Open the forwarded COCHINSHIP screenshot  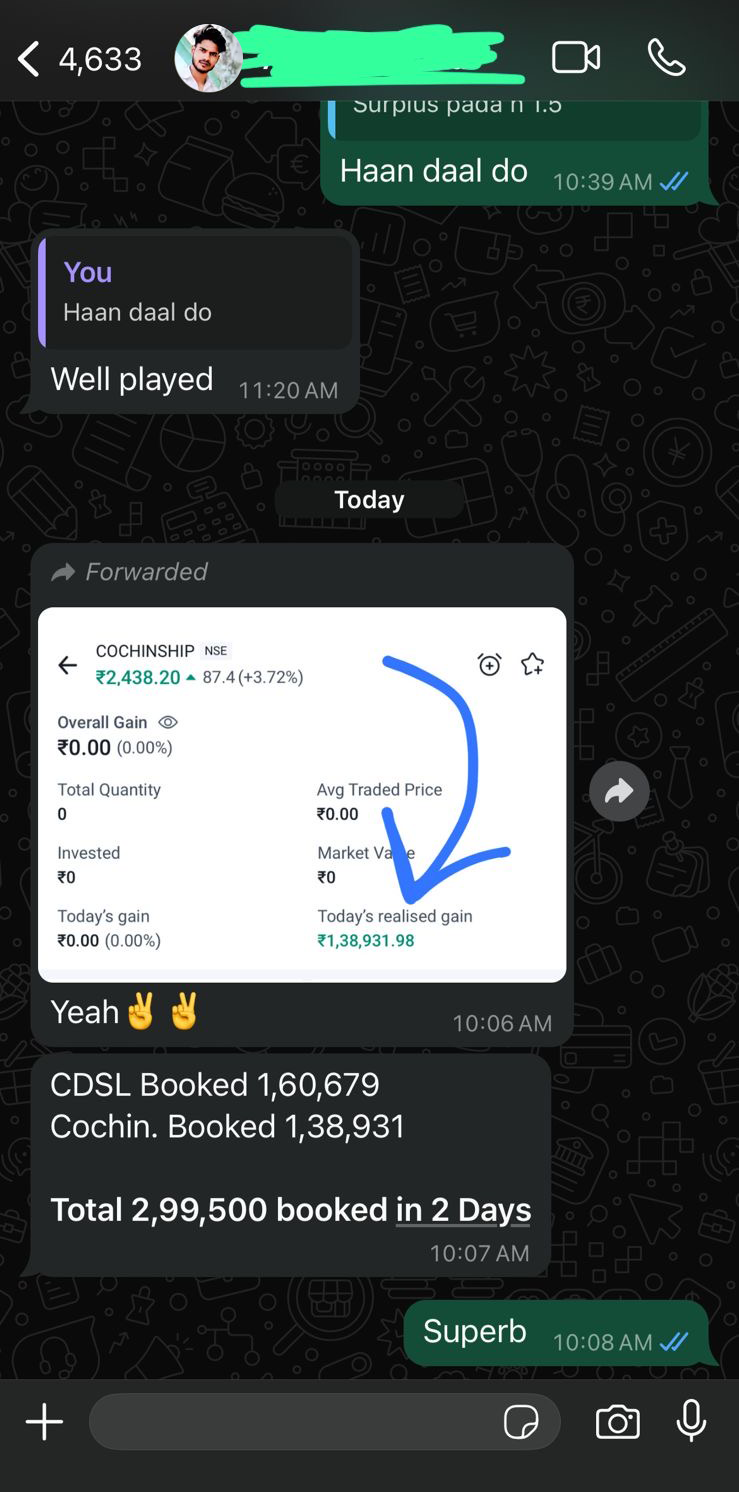coord(302,794)
